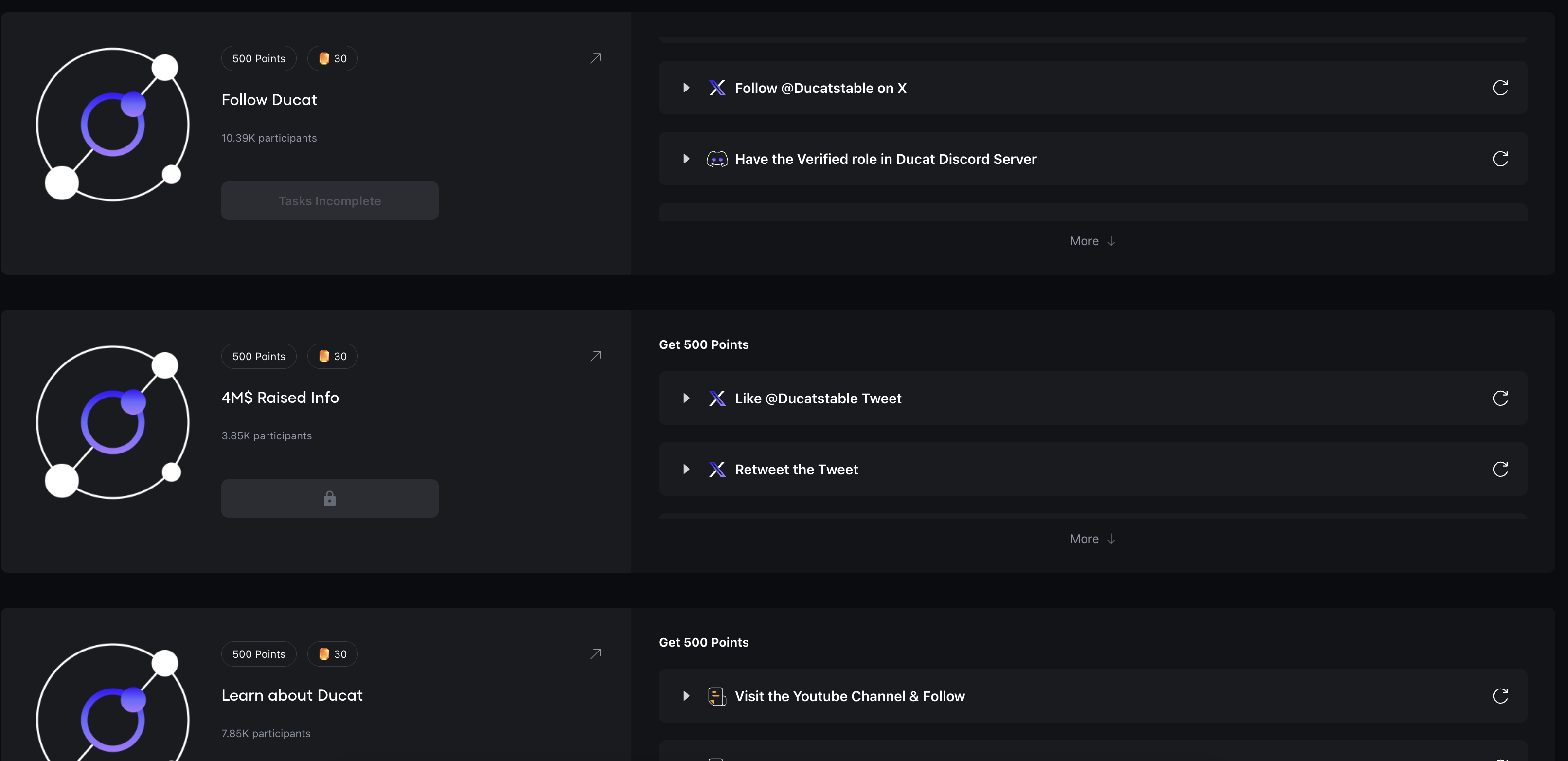Viewport: 1568px width, 761px height.
Task: Expand the Discord Verified role task
Action: coord(686,159)
